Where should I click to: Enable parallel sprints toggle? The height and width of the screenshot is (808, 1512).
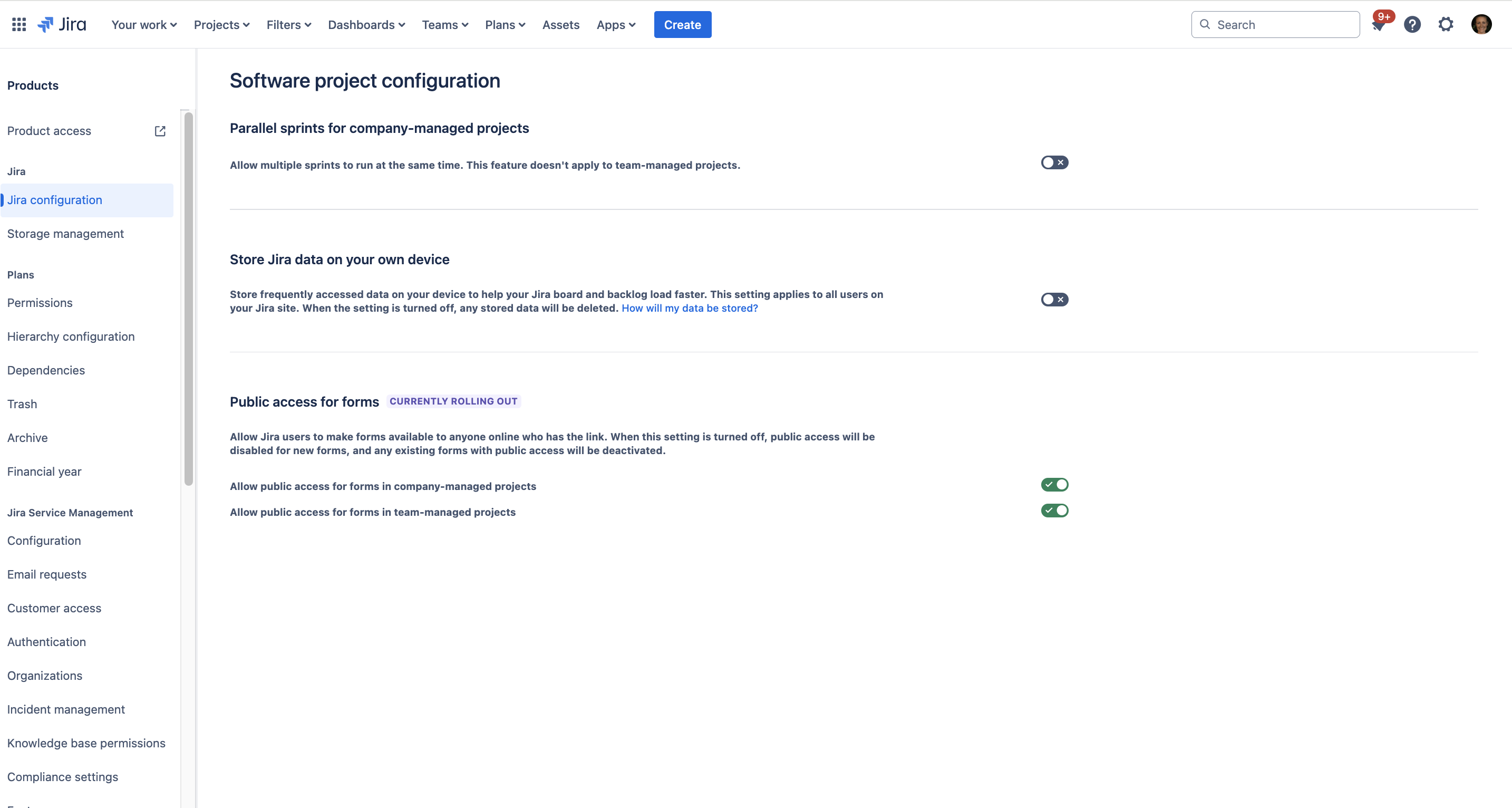1054,162
